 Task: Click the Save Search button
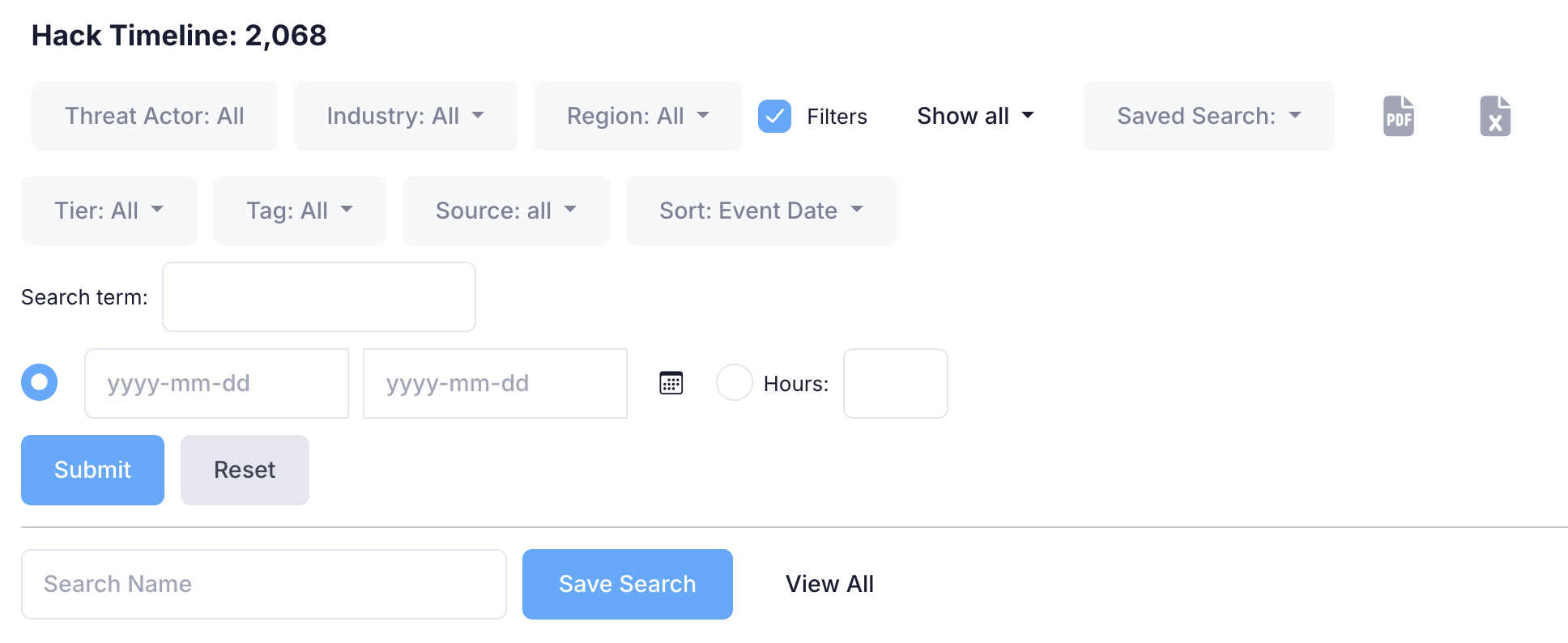point(627,584)
